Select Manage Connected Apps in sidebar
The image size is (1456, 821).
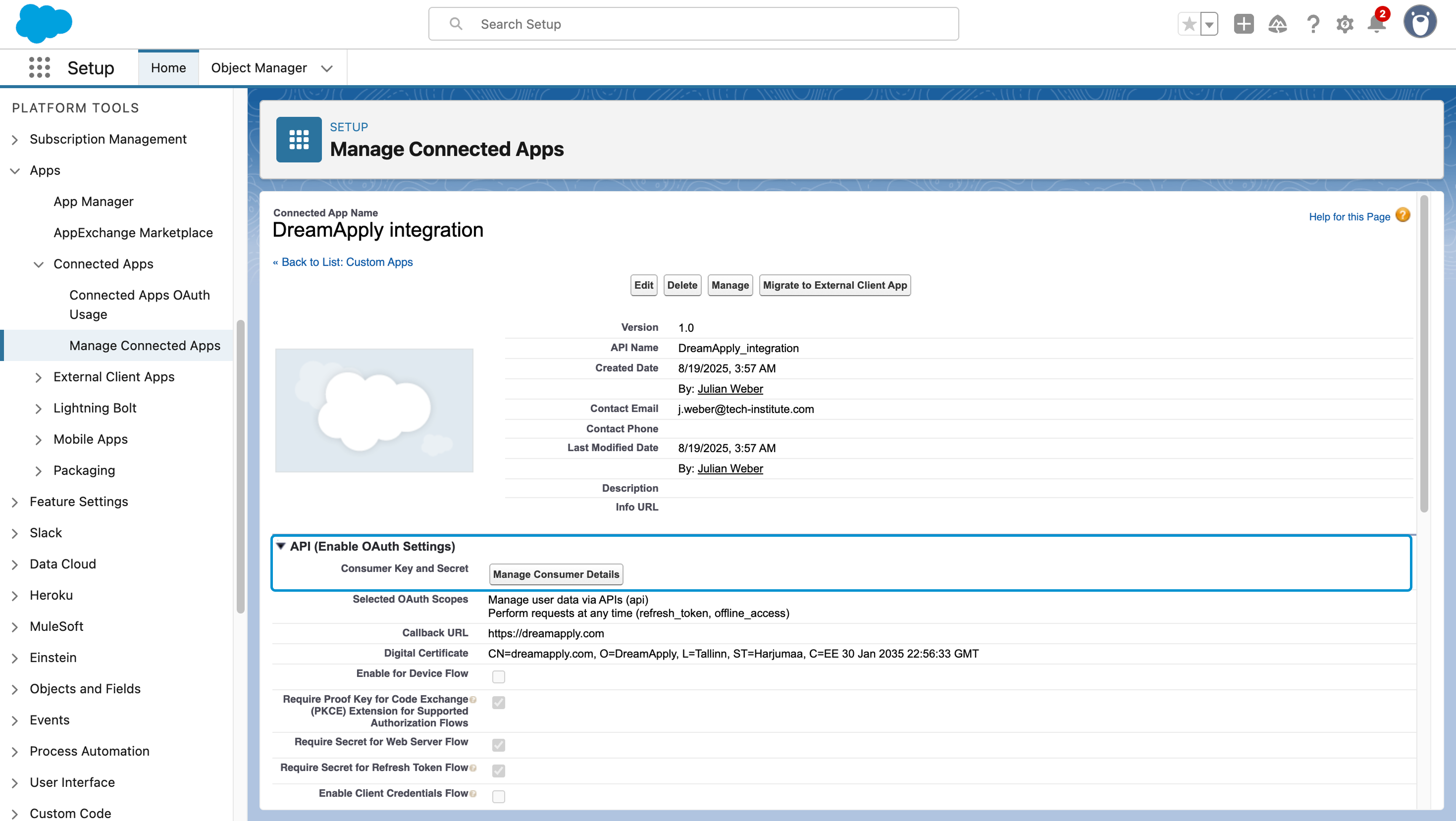tap(145, 346)
